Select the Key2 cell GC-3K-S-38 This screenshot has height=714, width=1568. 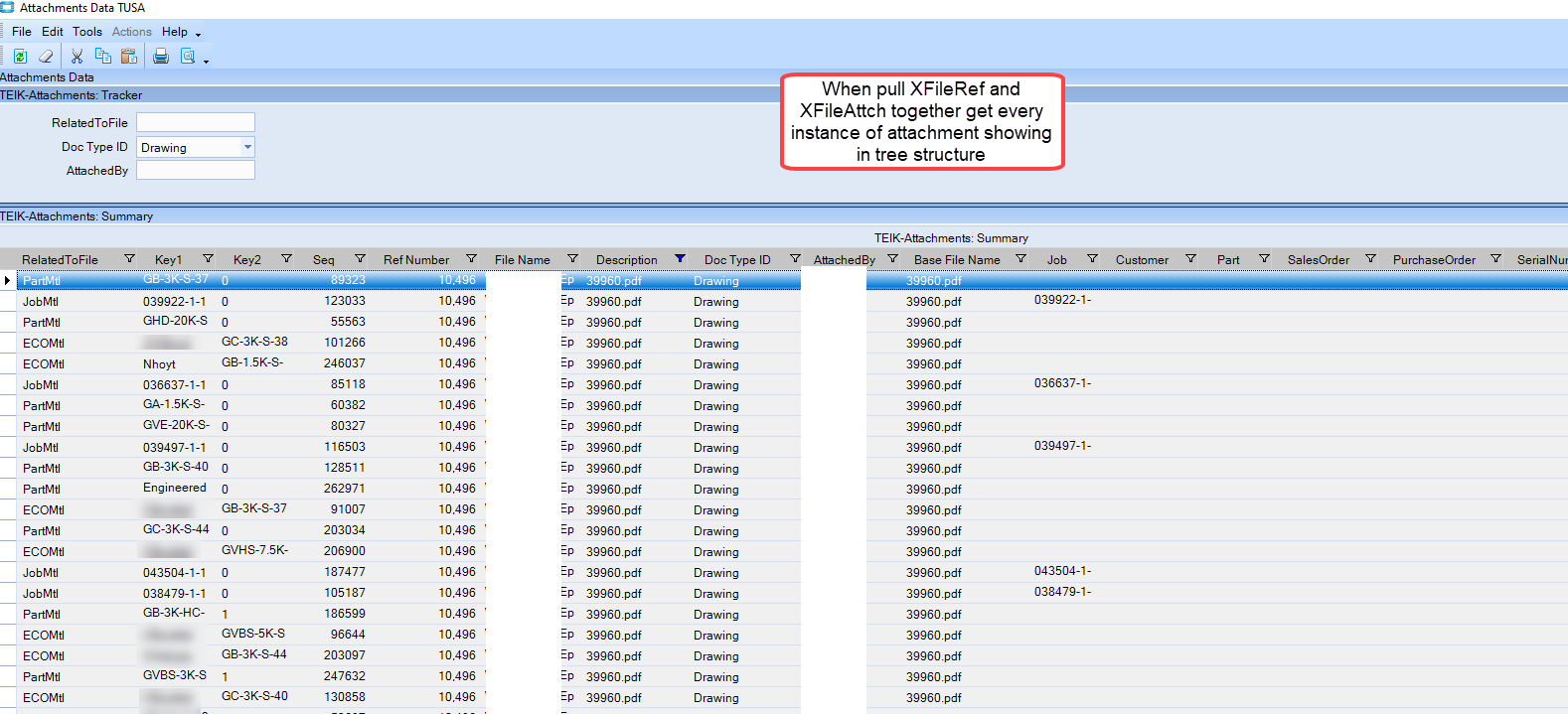[x=254, y=342]
